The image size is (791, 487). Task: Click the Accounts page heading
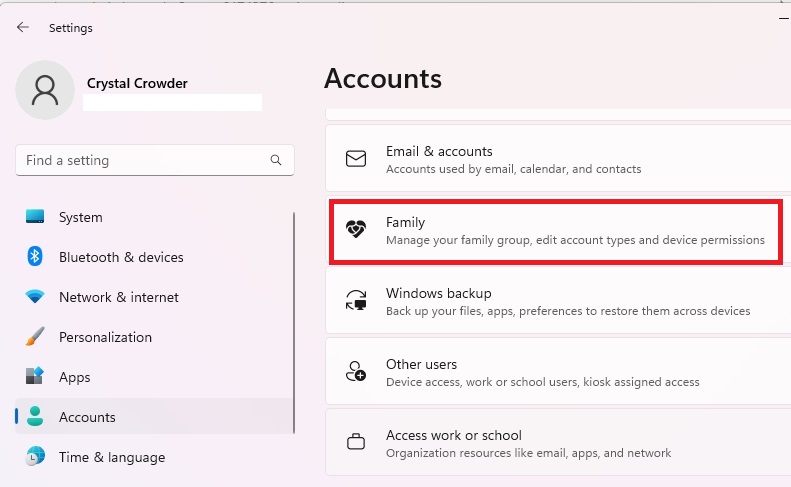(x=383, y=79)
